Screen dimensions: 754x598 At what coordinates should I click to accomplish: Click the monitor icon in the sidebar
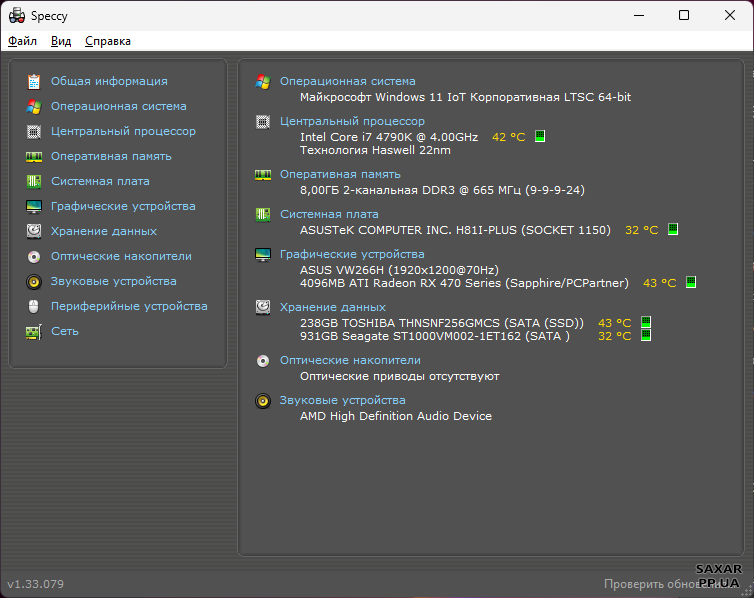tap(34, 207)
